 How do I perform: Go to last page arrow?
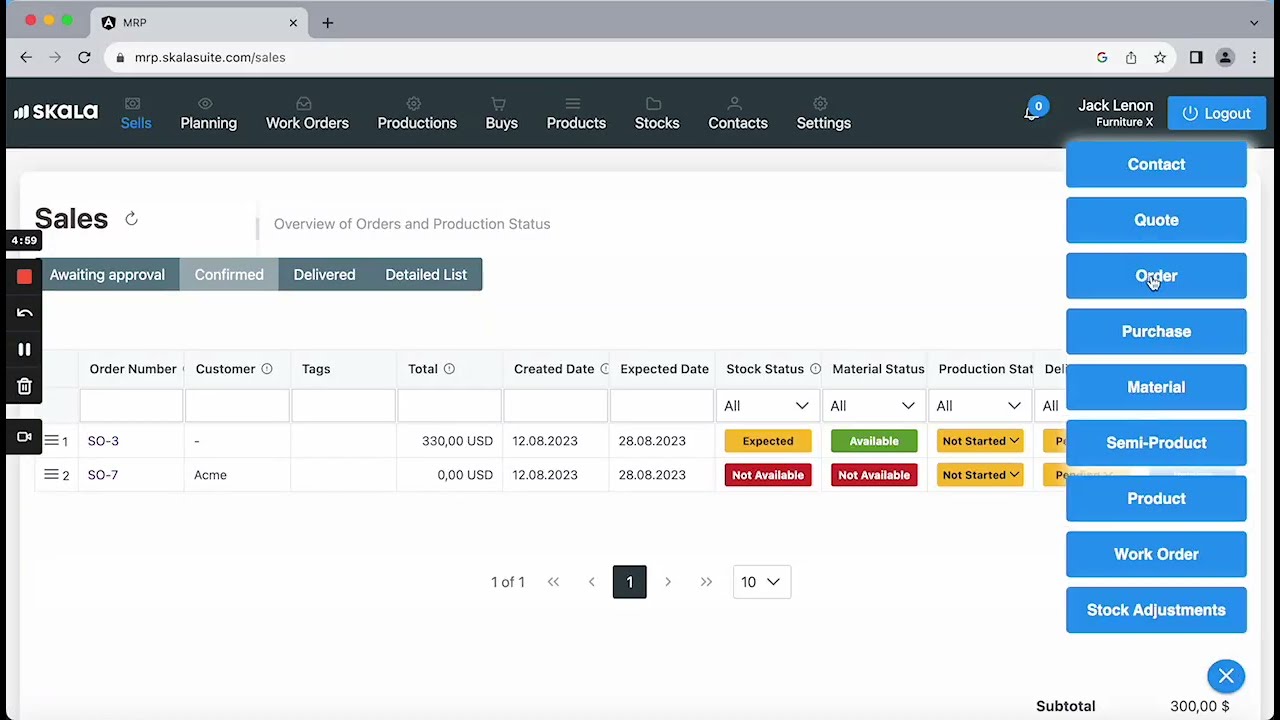(x=706, y=582)
